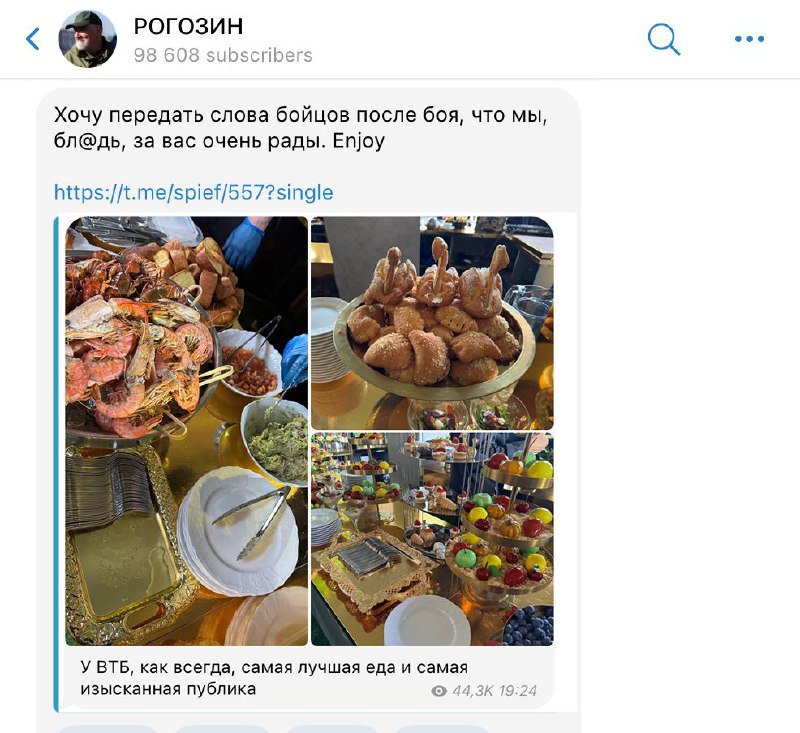This screenshot has width=800, height=733.
Task: Click the stacked white plates in the seafood photo
Action: (x=238, y=530)
